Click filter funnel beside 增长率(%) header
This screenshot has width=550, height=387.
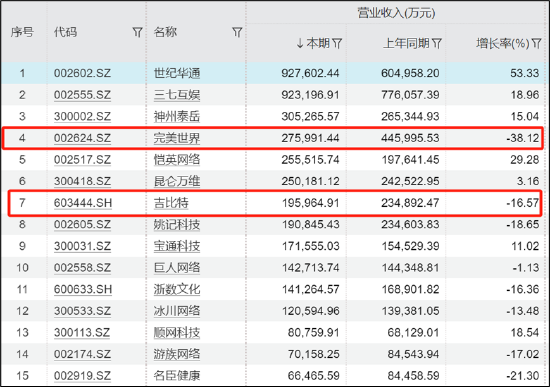point(536,44)
